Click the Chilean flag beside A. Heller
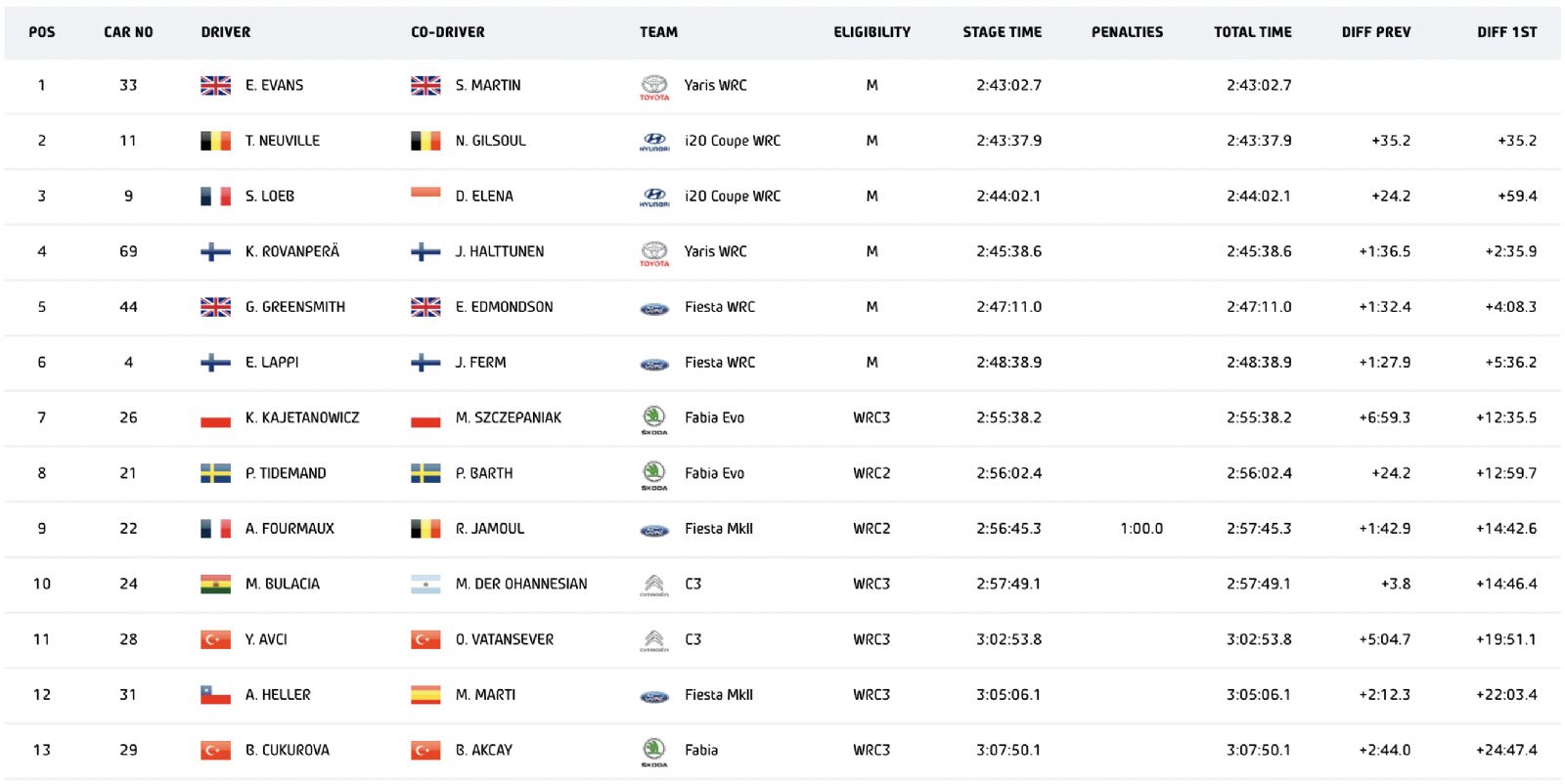 [215, 695]
